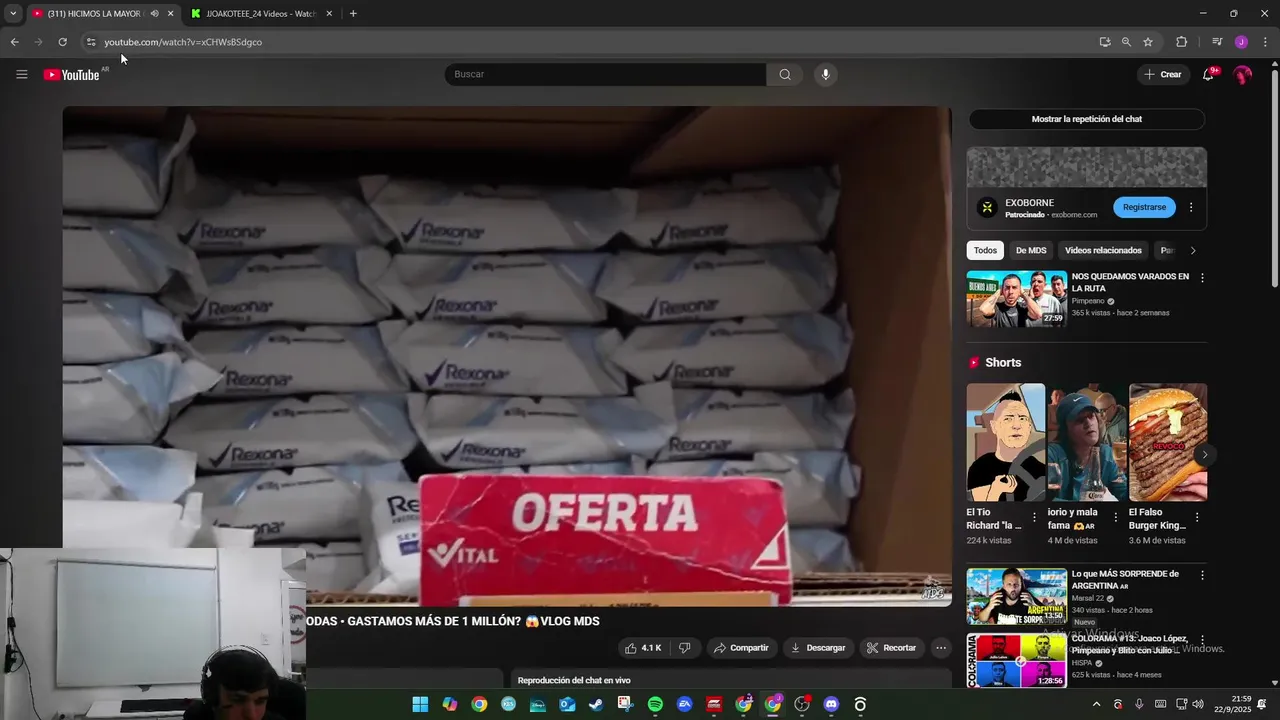Open Outlook from the taskbar
Viewport: 1280px width, 720px height.
point(567,704)
